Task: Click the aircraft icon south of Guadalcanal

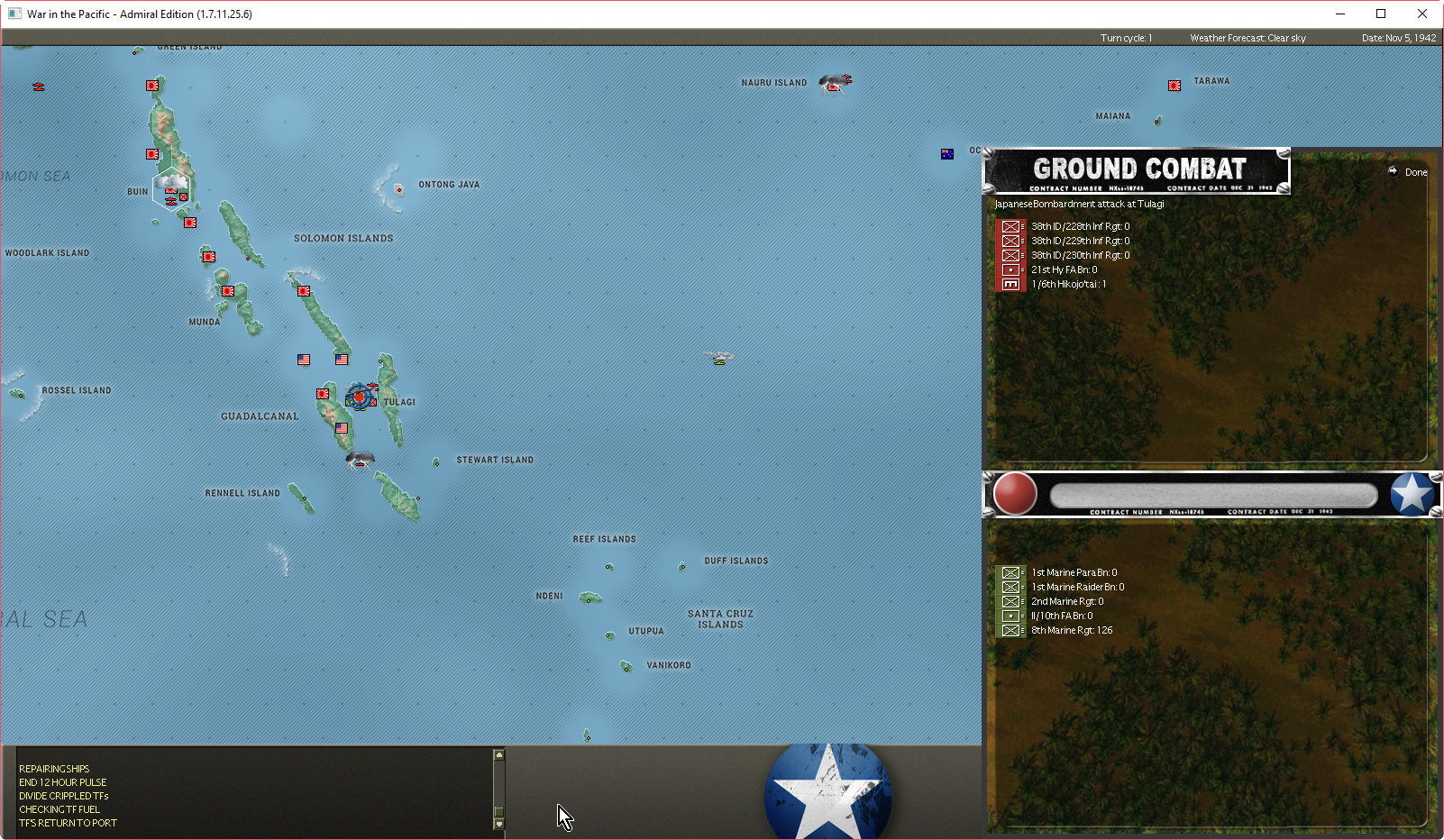Action: point(361,461)
